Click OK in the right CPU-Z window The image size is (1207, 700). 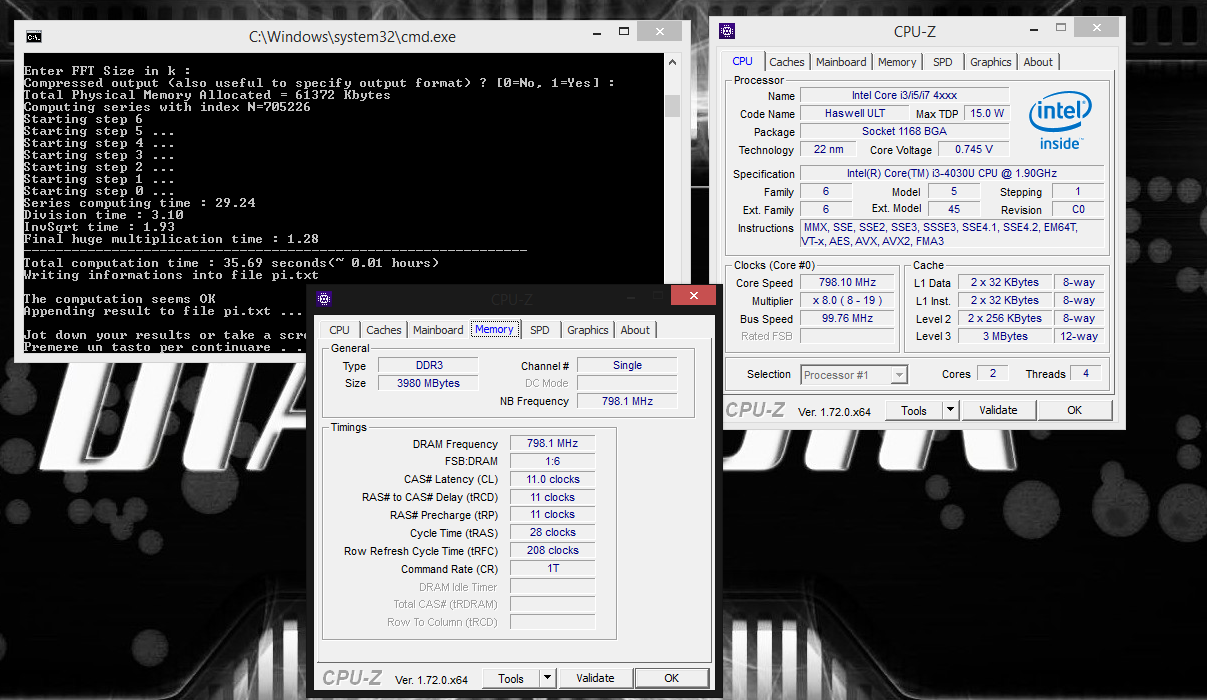(1074, 410)
